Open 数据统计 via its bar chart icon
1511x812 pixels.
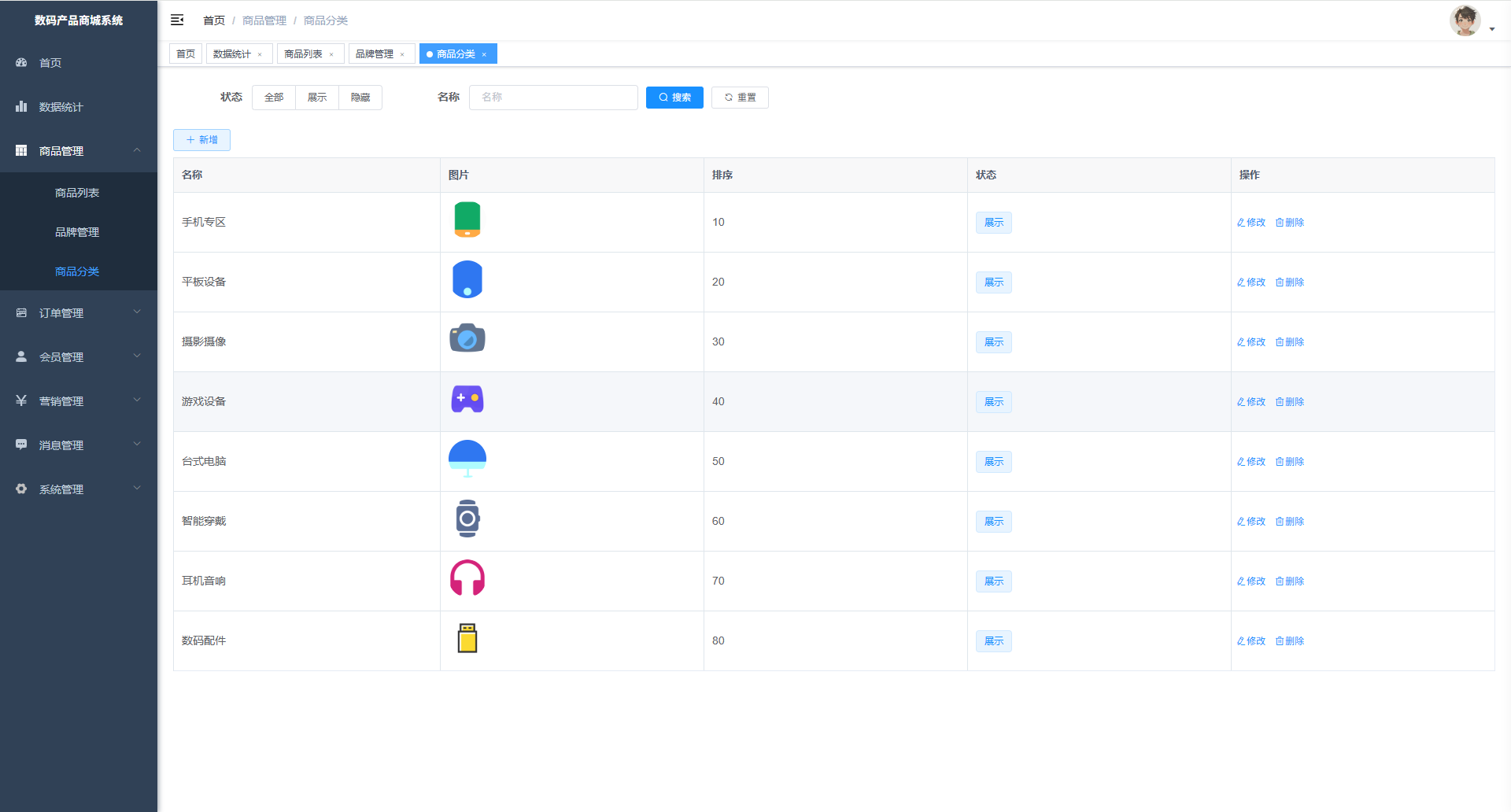pos(21,106)
